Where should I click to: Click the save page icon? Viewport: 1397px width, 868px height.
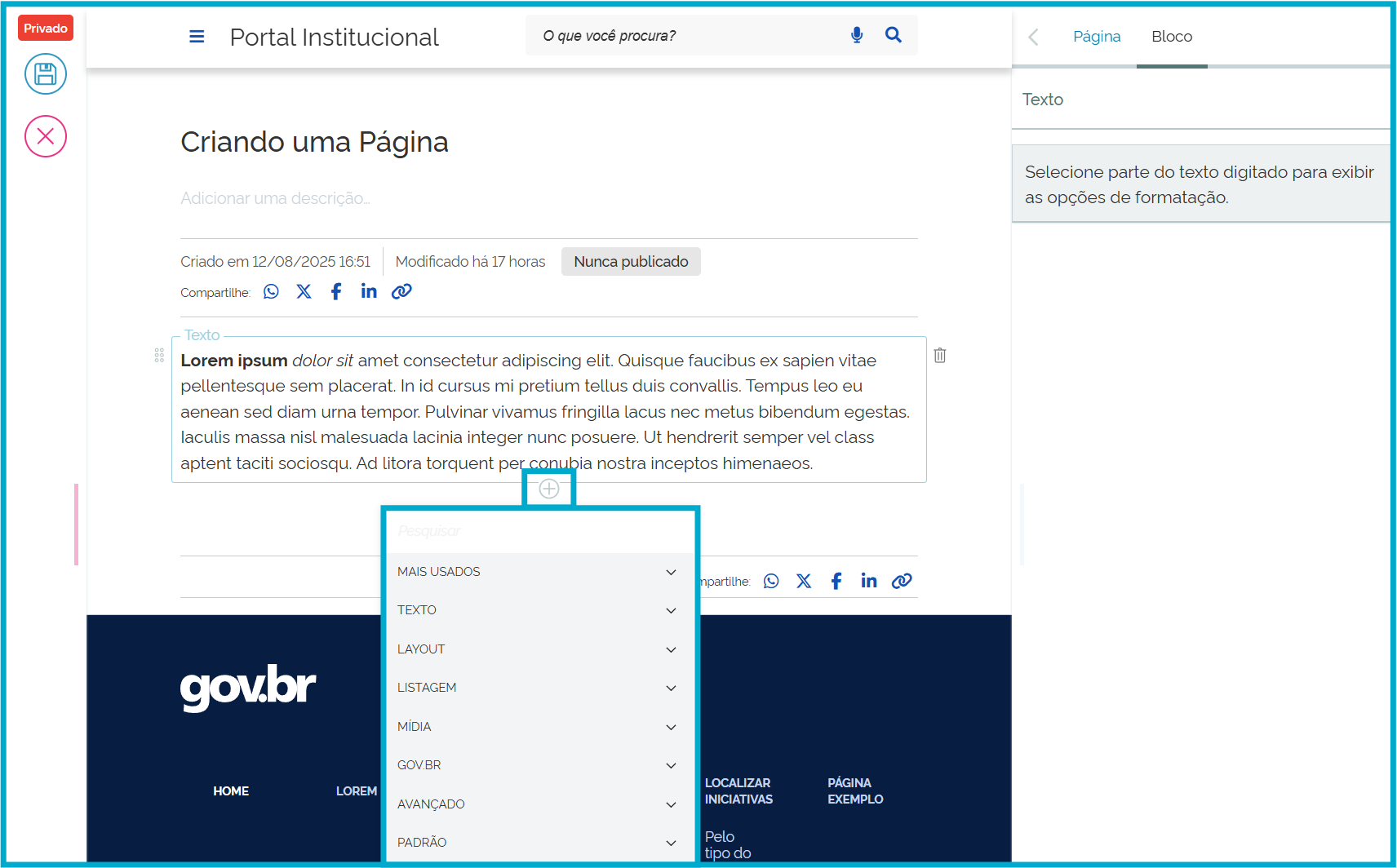(45, 73)
